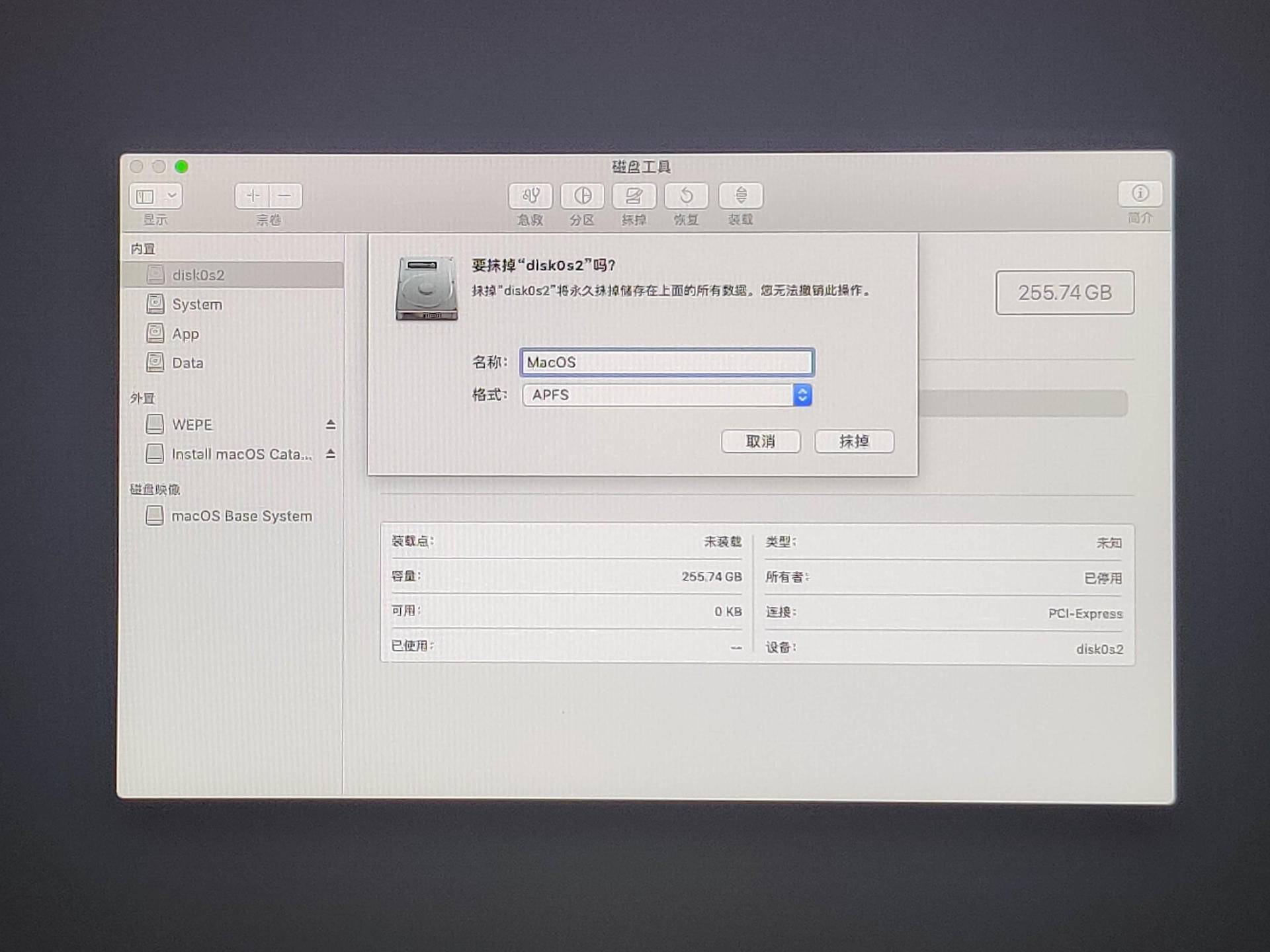
Task: Click the disk0s2 device value
Action: pyautogui.click(x=1099, y=649)
